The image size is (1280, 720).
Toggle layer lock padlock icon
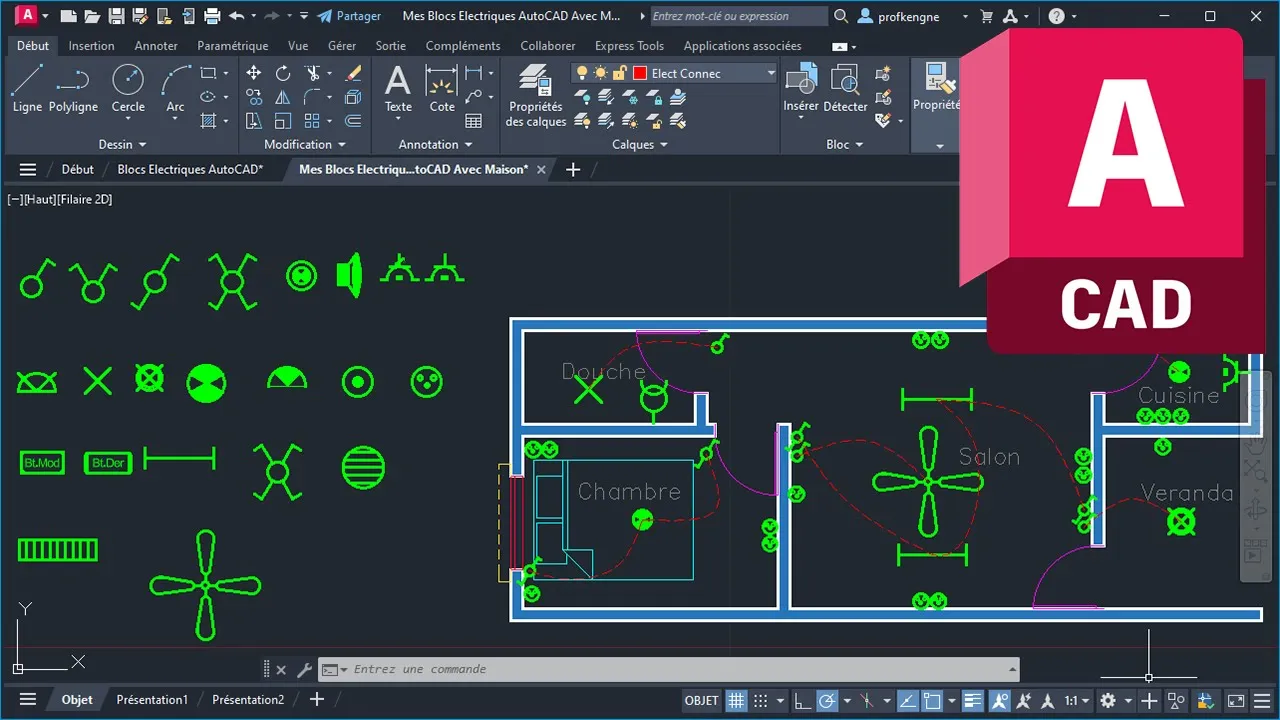(x=619, y=73)
